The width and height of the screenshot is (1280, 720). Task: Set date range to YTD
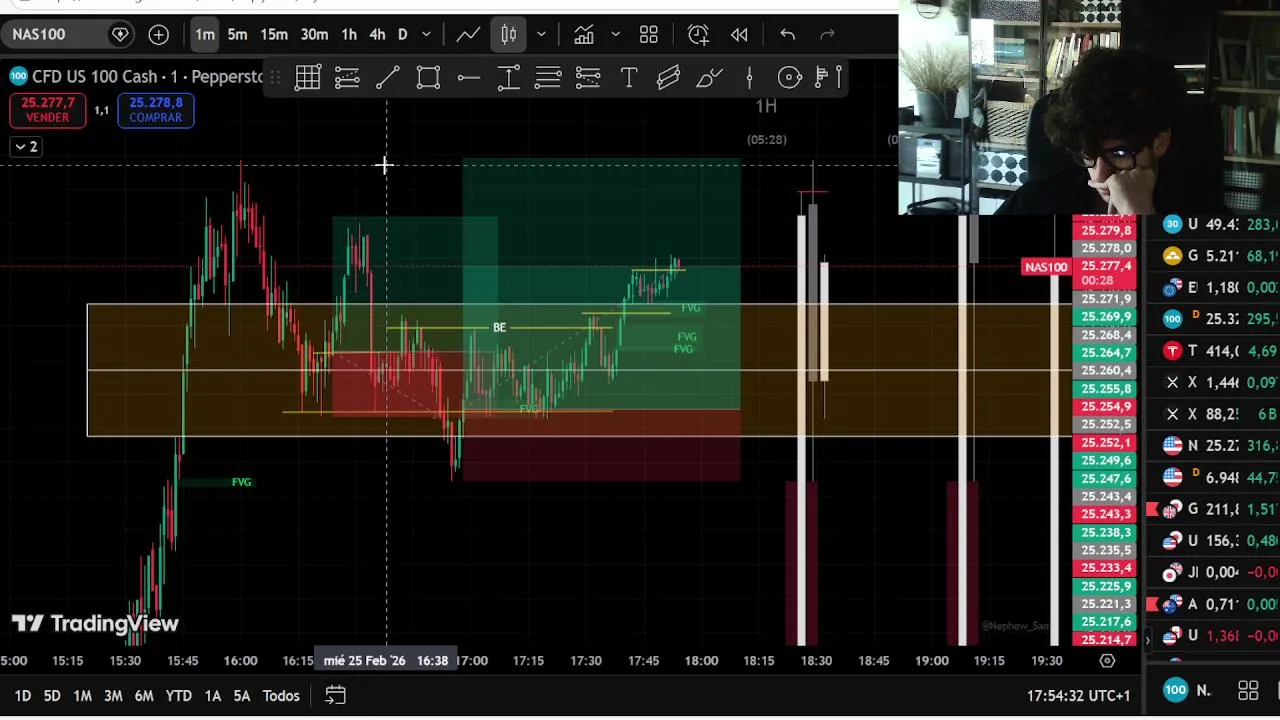coord(178,696)
